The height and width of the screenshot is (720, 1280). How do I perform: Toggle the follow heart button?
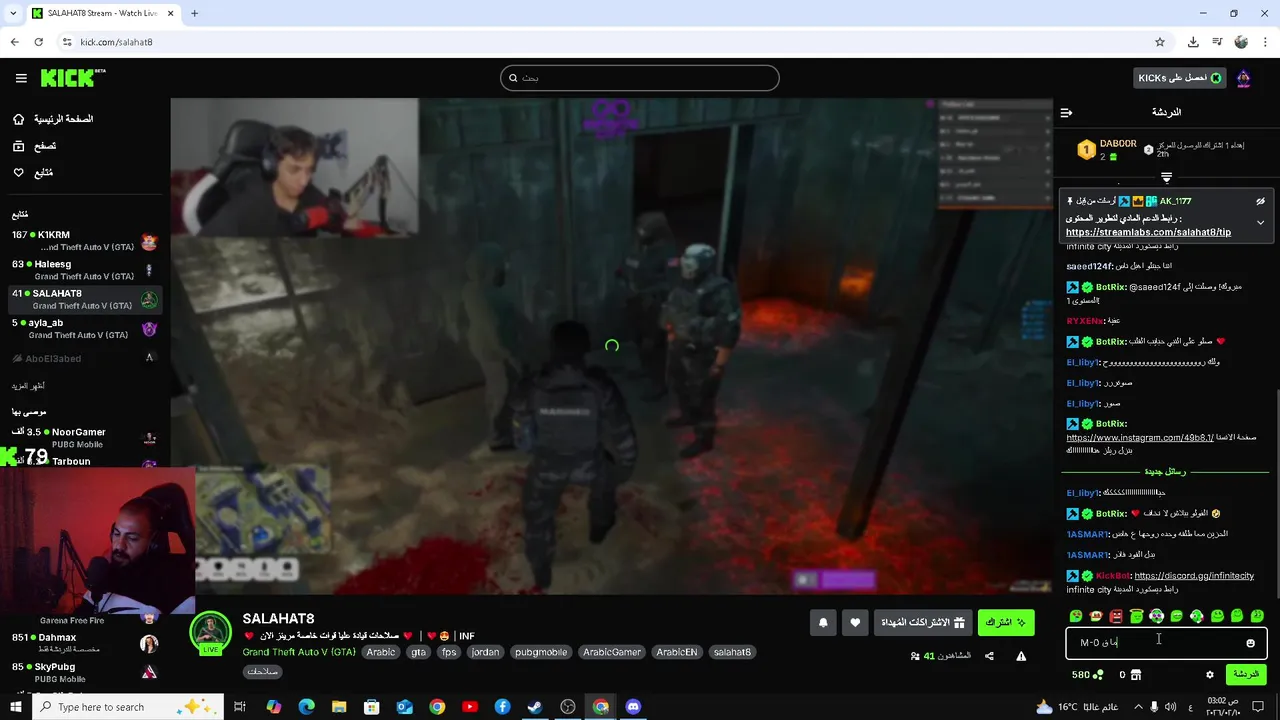pyautogui.click(x=855, y=622)
